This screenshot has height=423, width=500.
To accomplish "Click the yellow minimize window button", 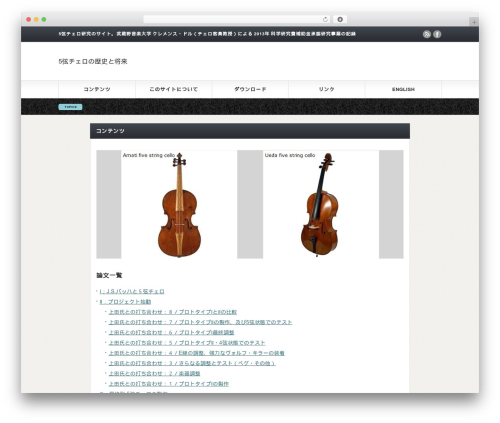I will tap(36, 20).
